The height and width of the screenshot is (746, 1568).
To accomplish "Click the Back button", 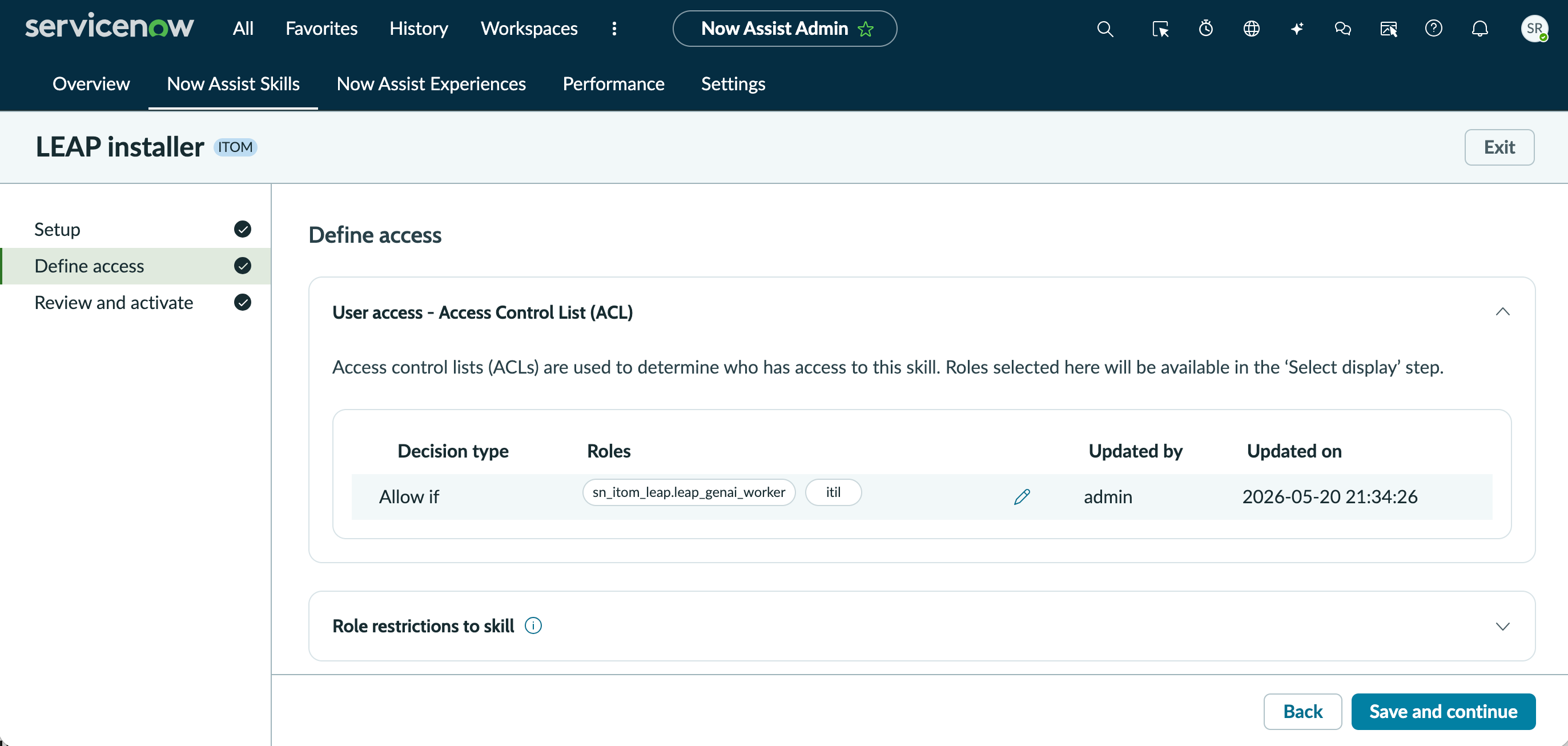I will click(x=1302, y=711).
